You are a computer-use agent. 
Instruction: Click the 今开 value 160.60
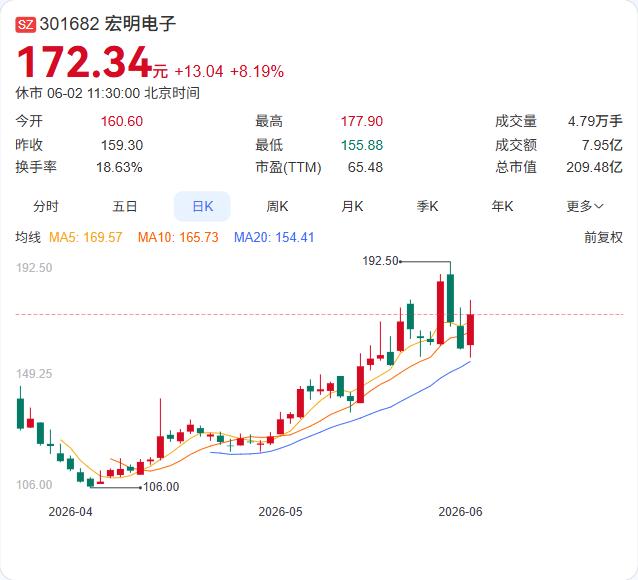[x=122, y=121]
